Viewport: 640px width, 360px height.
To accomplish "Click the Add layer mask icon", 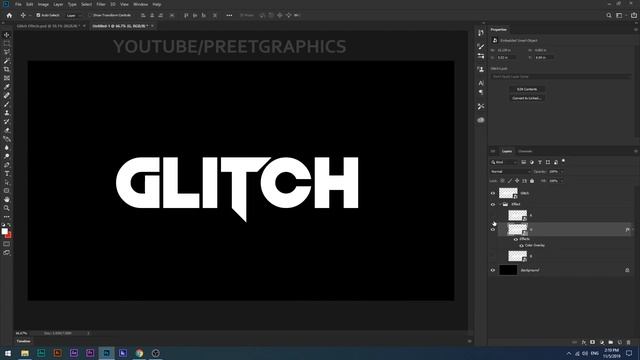I will point(593,342).
